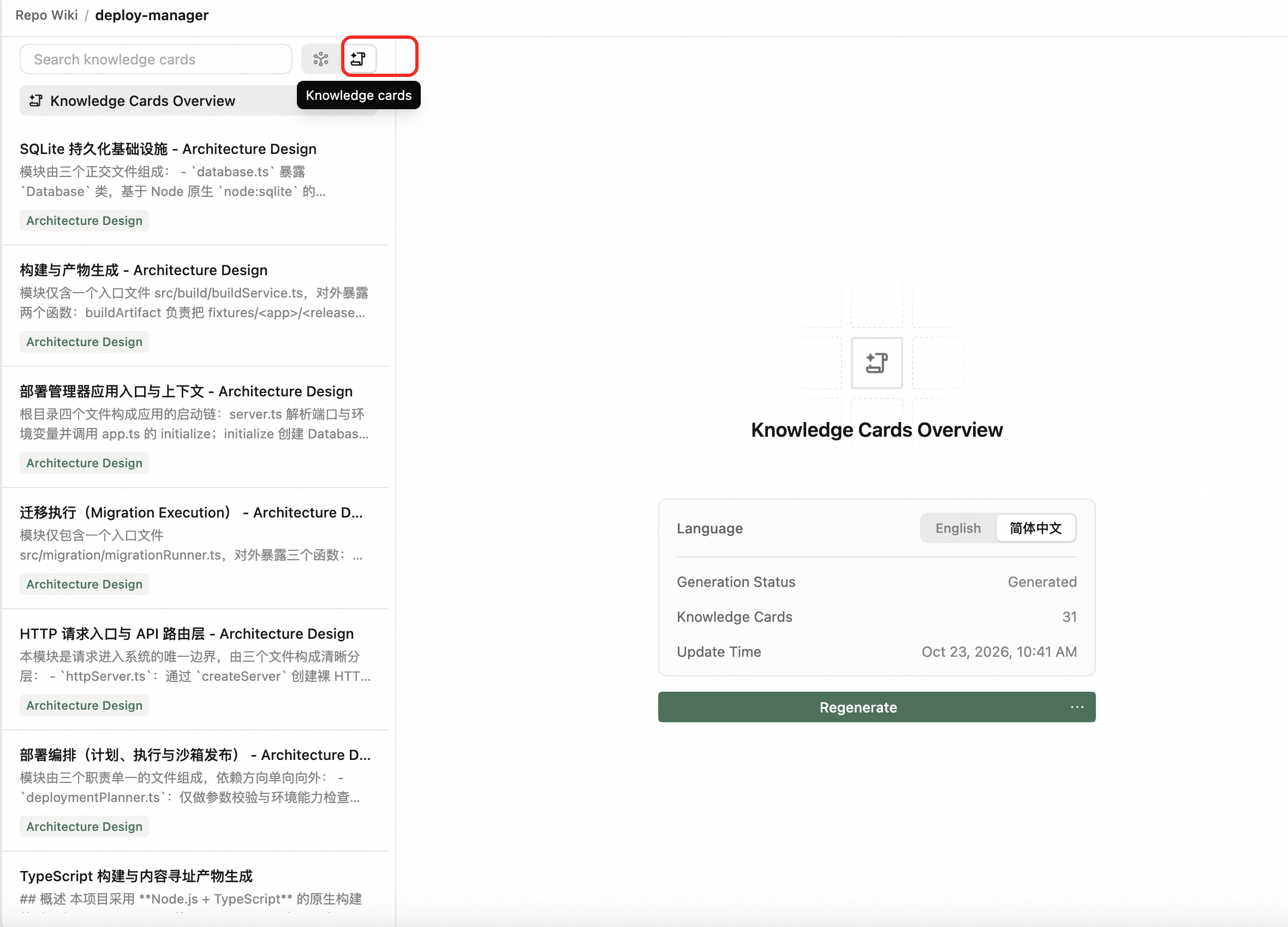This screenshot has height=927, width=1288.
Task: Open SQLite 持久化基础设施 Architecture Design card
Action: [195, 185]
